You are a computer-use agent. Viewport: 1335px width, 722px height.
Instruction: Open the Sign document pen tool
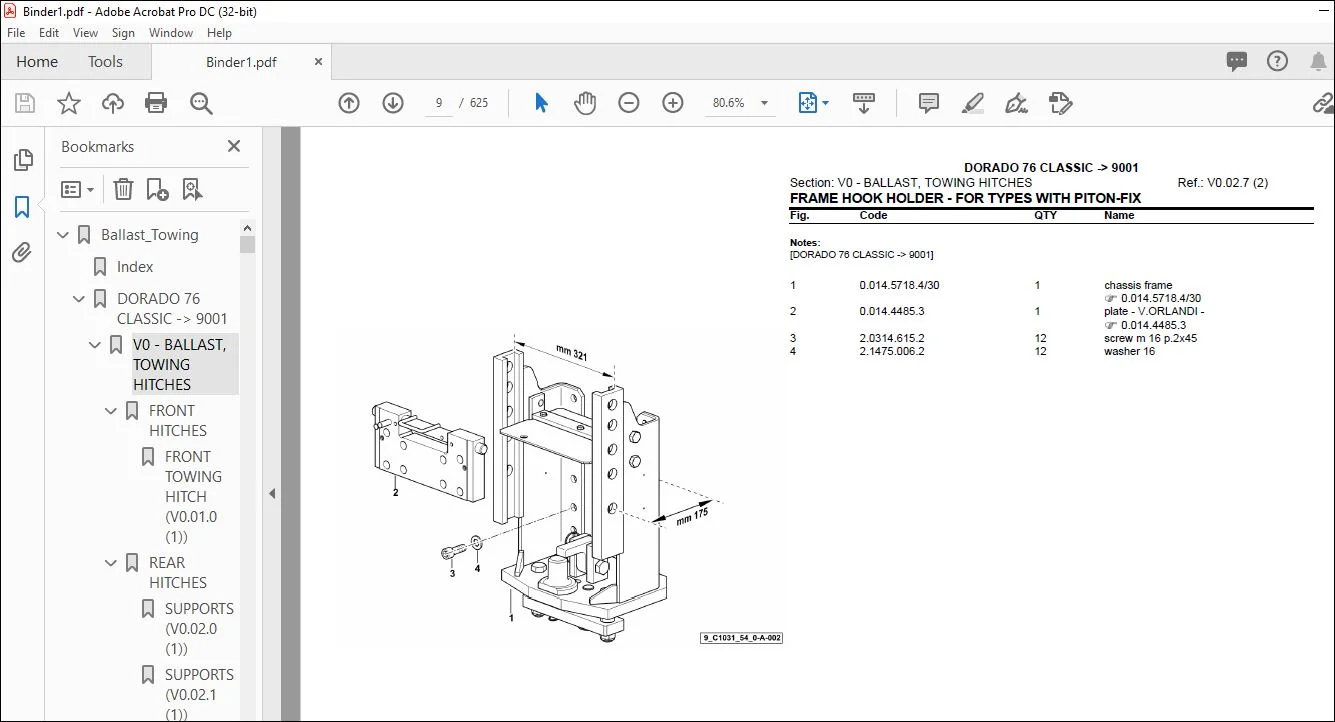(1017, 103)
